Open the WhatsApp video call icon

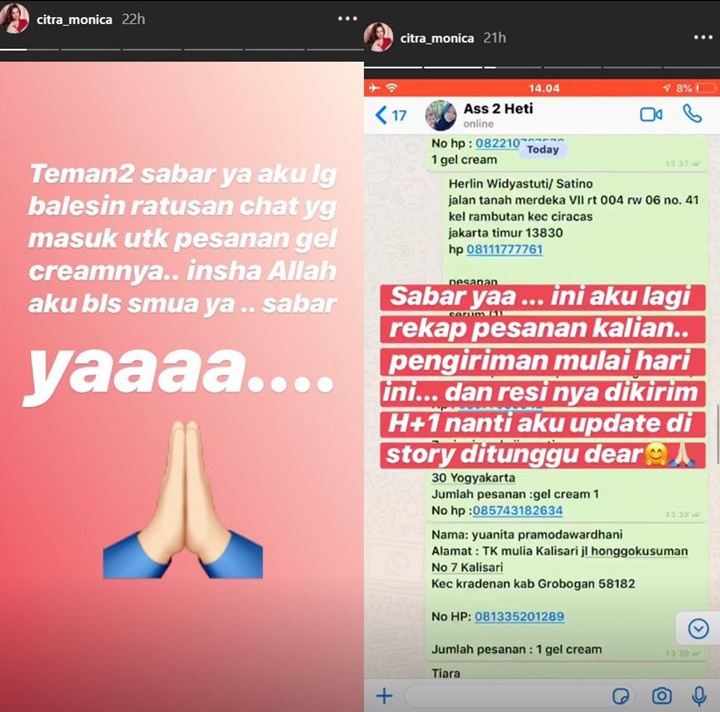click(x=651, y=114)
